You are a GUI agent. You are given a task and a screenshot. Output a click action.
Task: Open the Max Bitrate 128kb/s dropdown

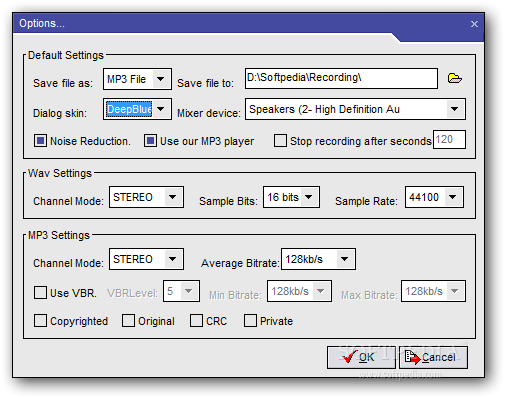tap(433, 291)
